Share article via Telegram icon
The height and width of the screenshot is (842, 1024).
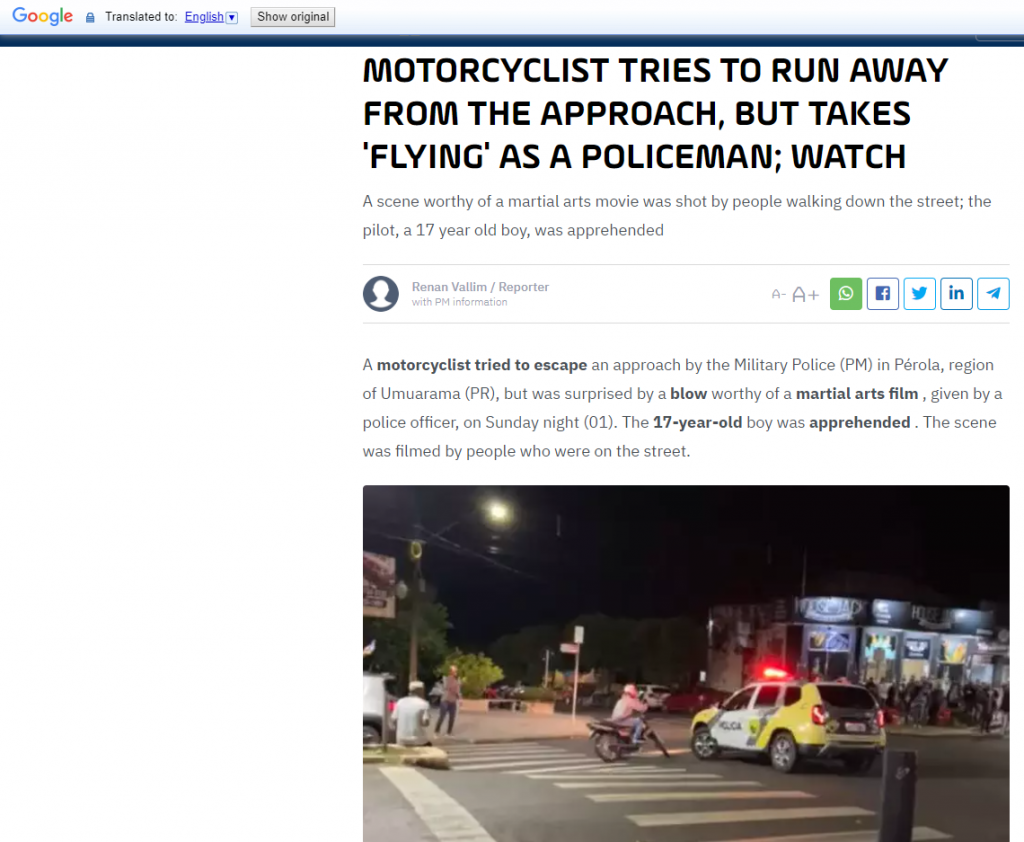pyautogui.click(x=993, y=293)
